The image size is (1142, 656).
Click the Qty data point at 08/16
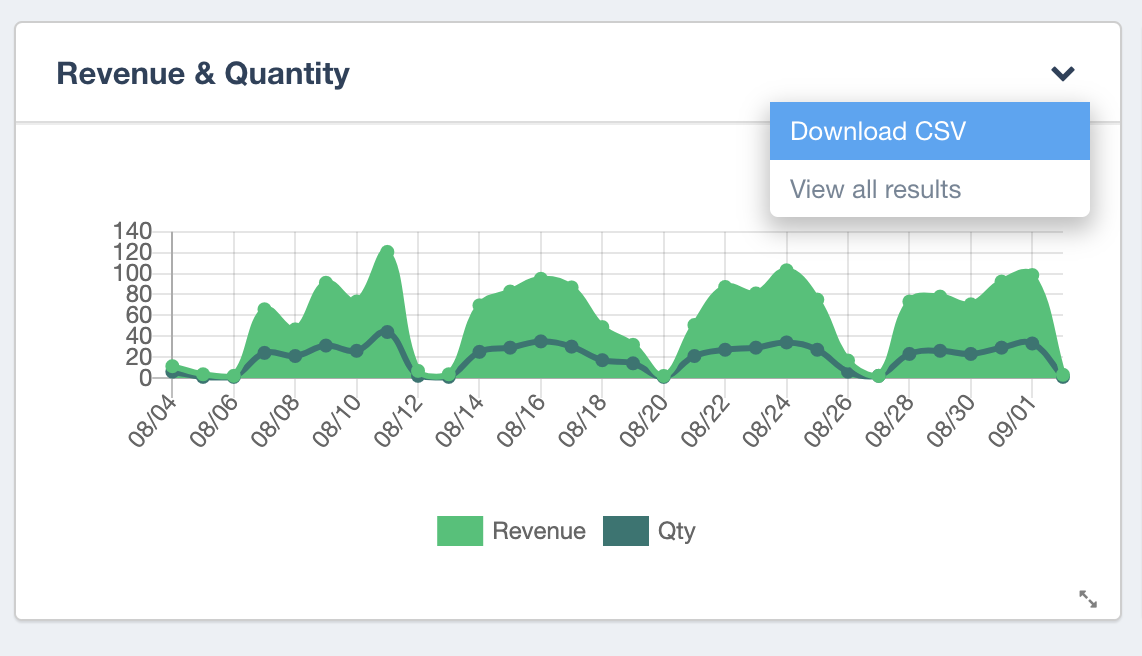pyautogui.click(x=541, y=341)
